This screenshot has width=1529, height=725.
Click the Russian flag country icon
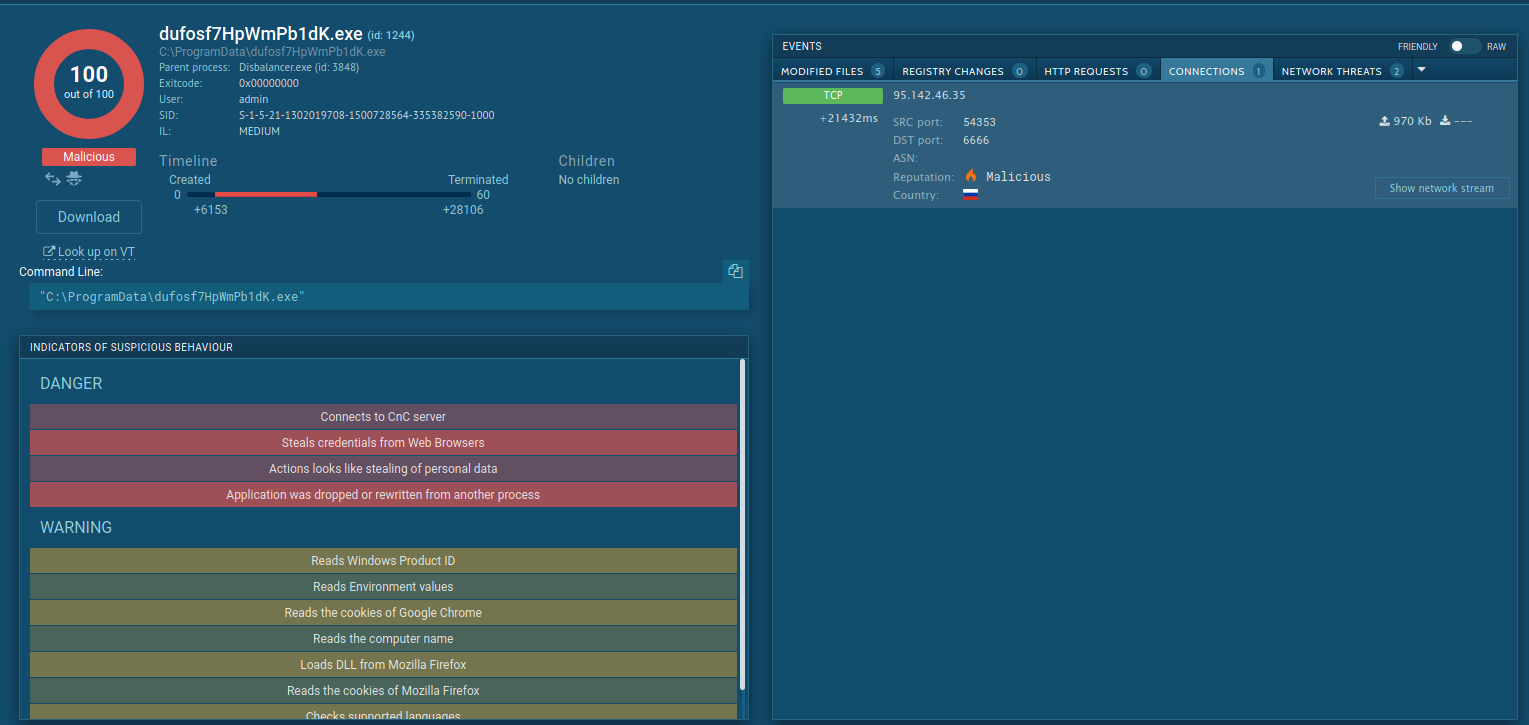point(970,195)
